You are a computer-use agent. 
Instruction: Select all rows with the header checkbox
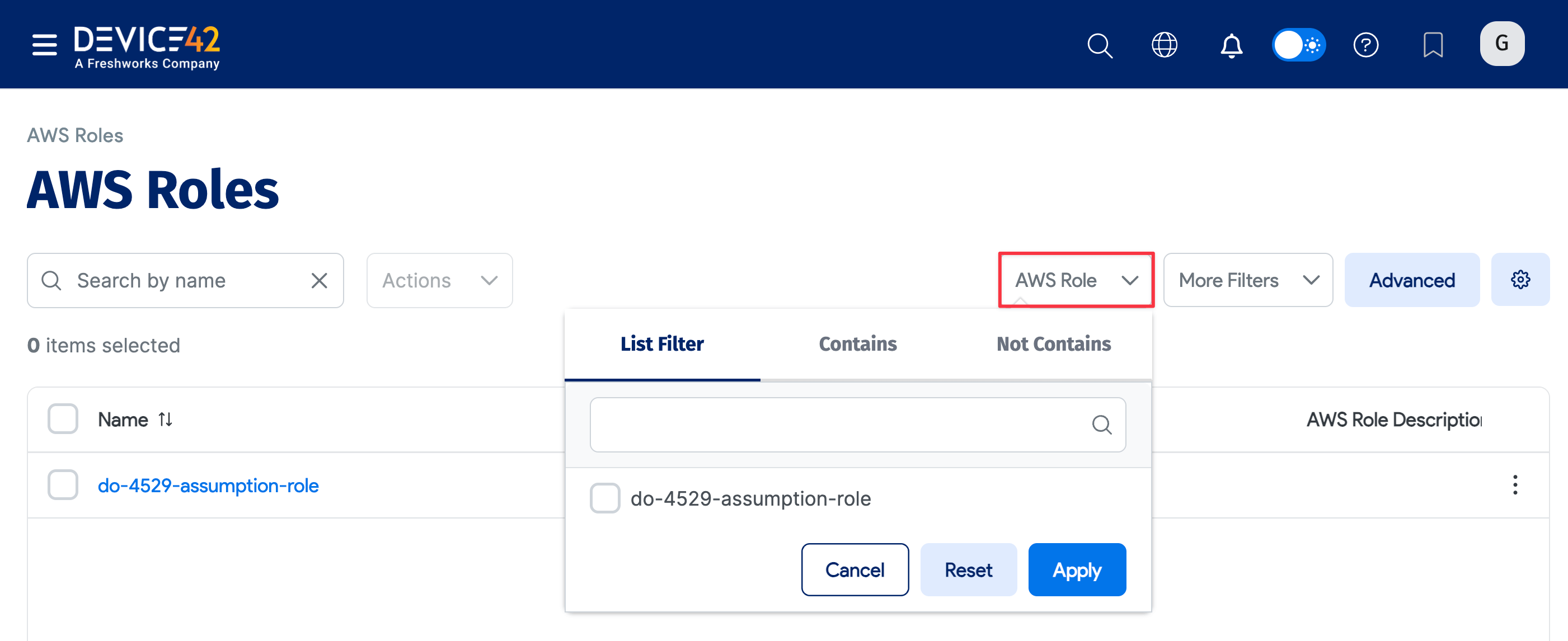[x=63, y=418]
